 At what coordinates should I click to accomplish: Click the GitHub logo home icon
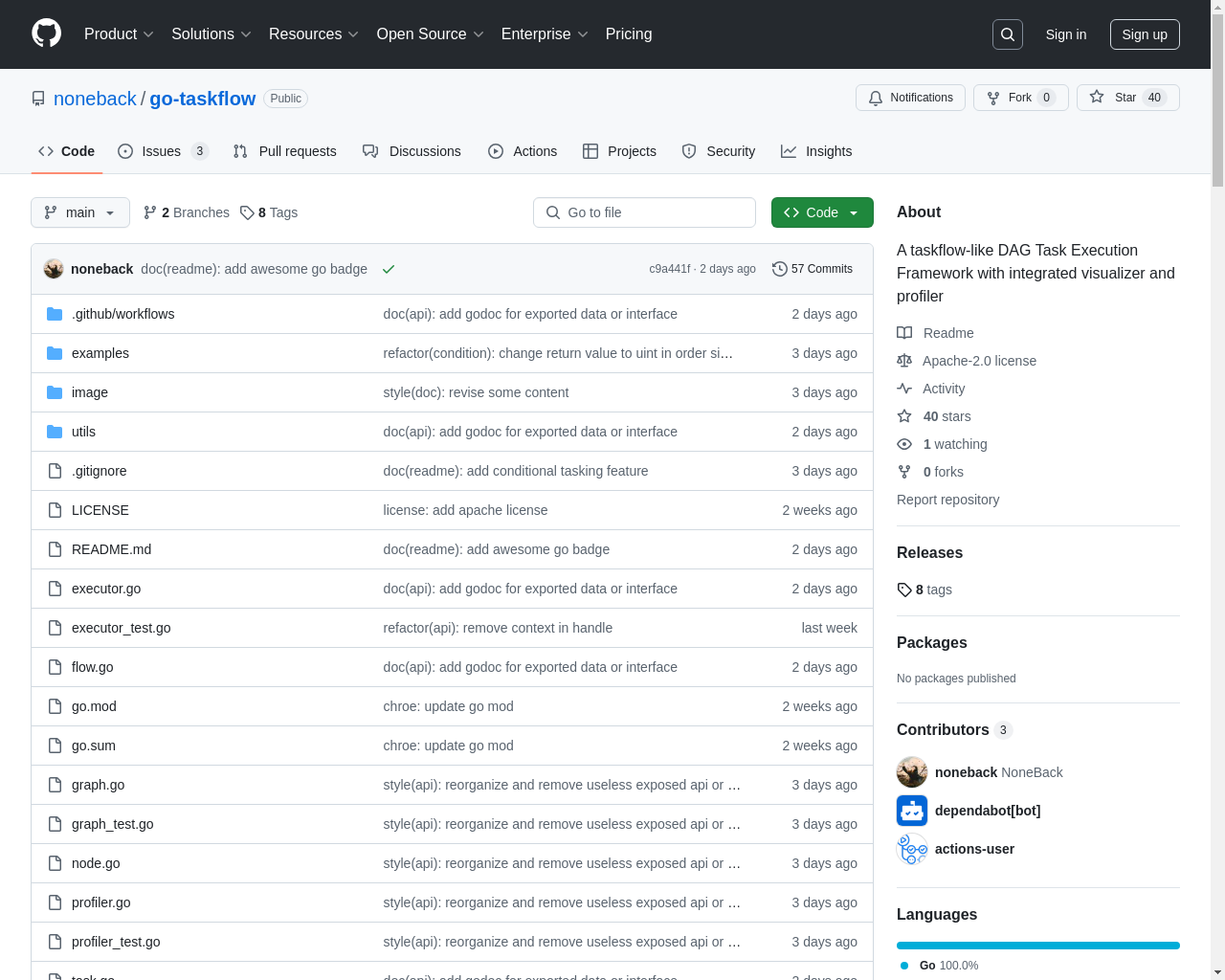coord(47,33)
